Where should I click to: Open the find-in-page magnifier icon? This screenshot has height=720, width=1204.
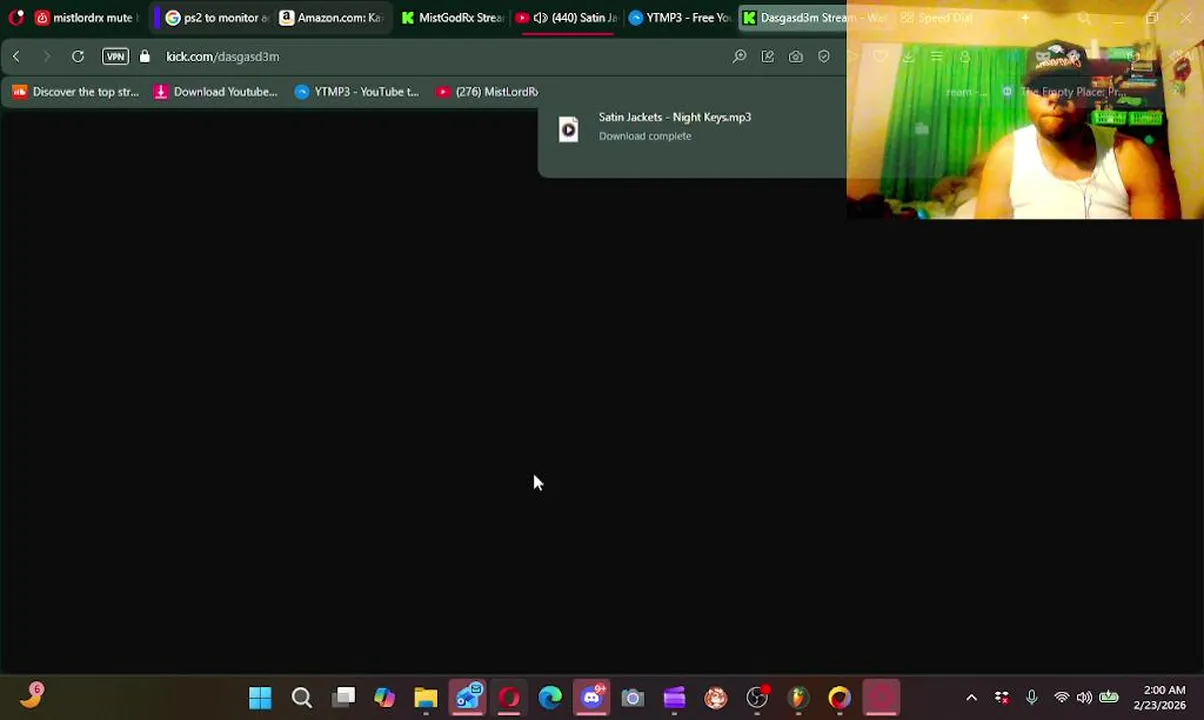(x=740, y=57)
